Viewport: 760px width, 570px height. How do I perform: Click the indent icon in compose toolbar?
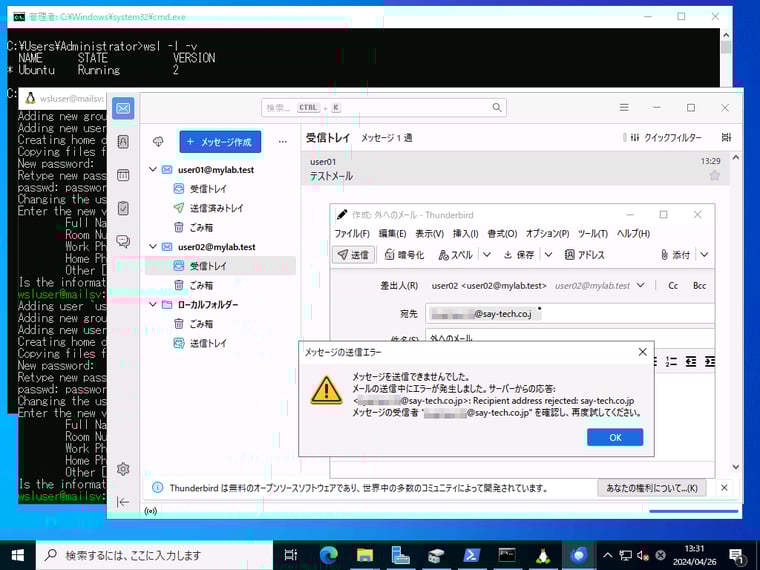click(x=710, y=362)
